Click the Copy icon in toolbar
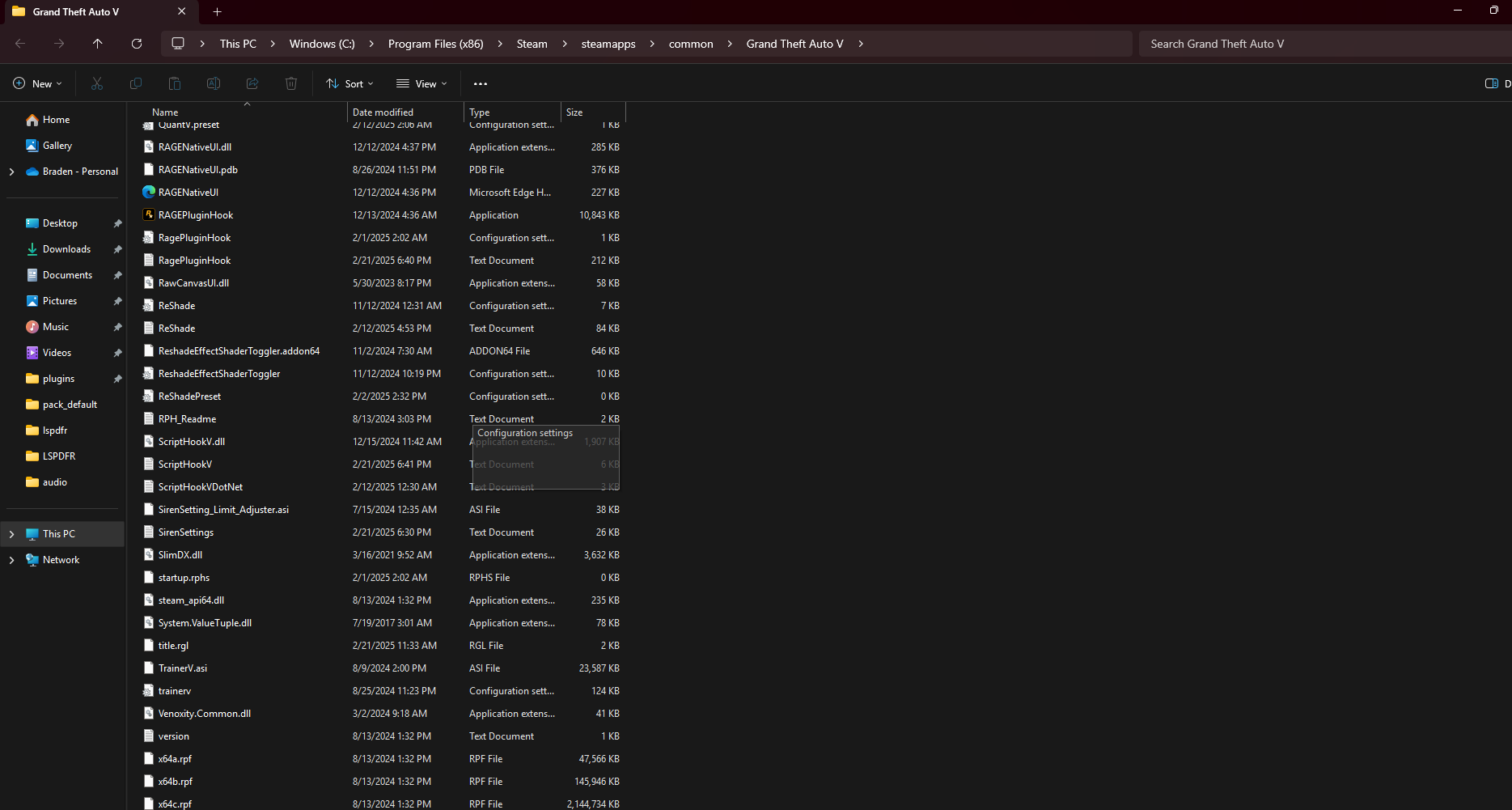The image size is (1512, 810). tap(136, 83)
